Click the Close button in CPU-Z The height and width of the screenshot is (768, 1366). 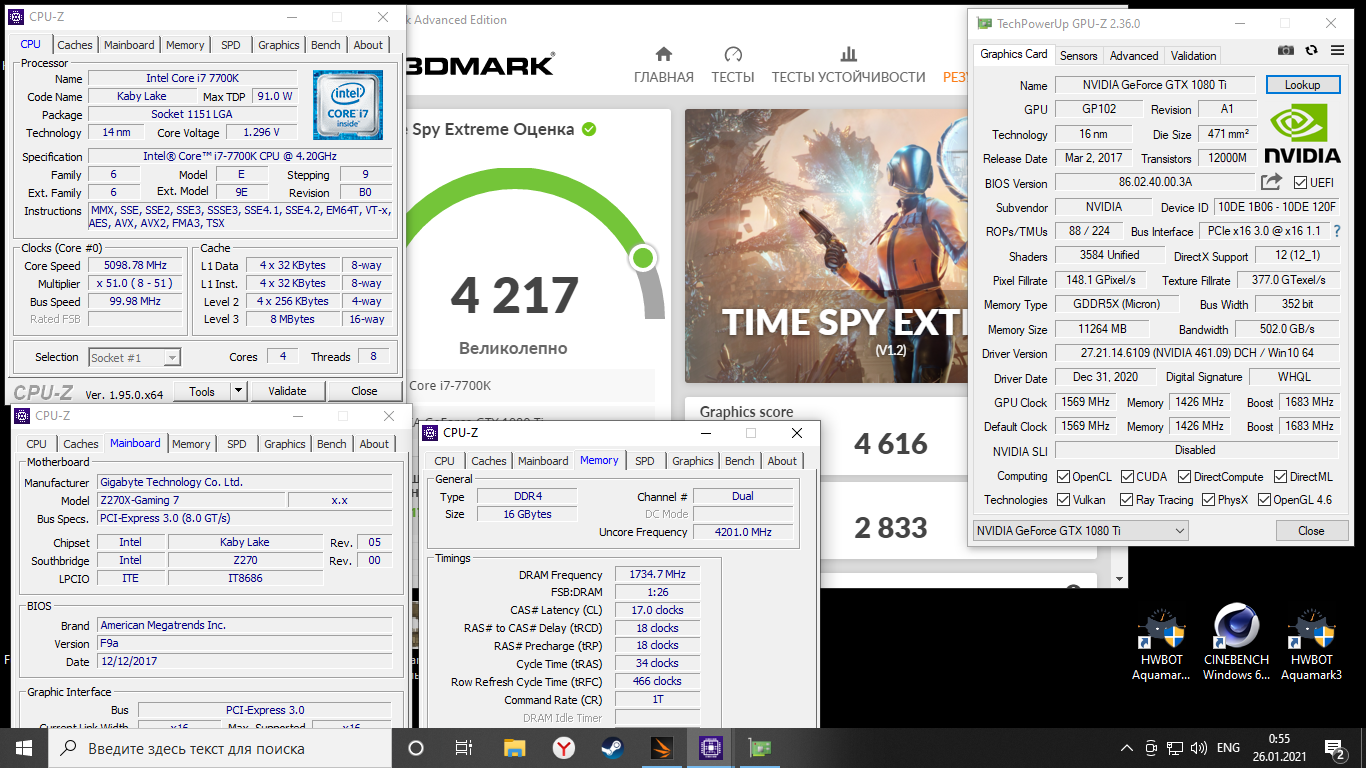(x=364, y=391)
